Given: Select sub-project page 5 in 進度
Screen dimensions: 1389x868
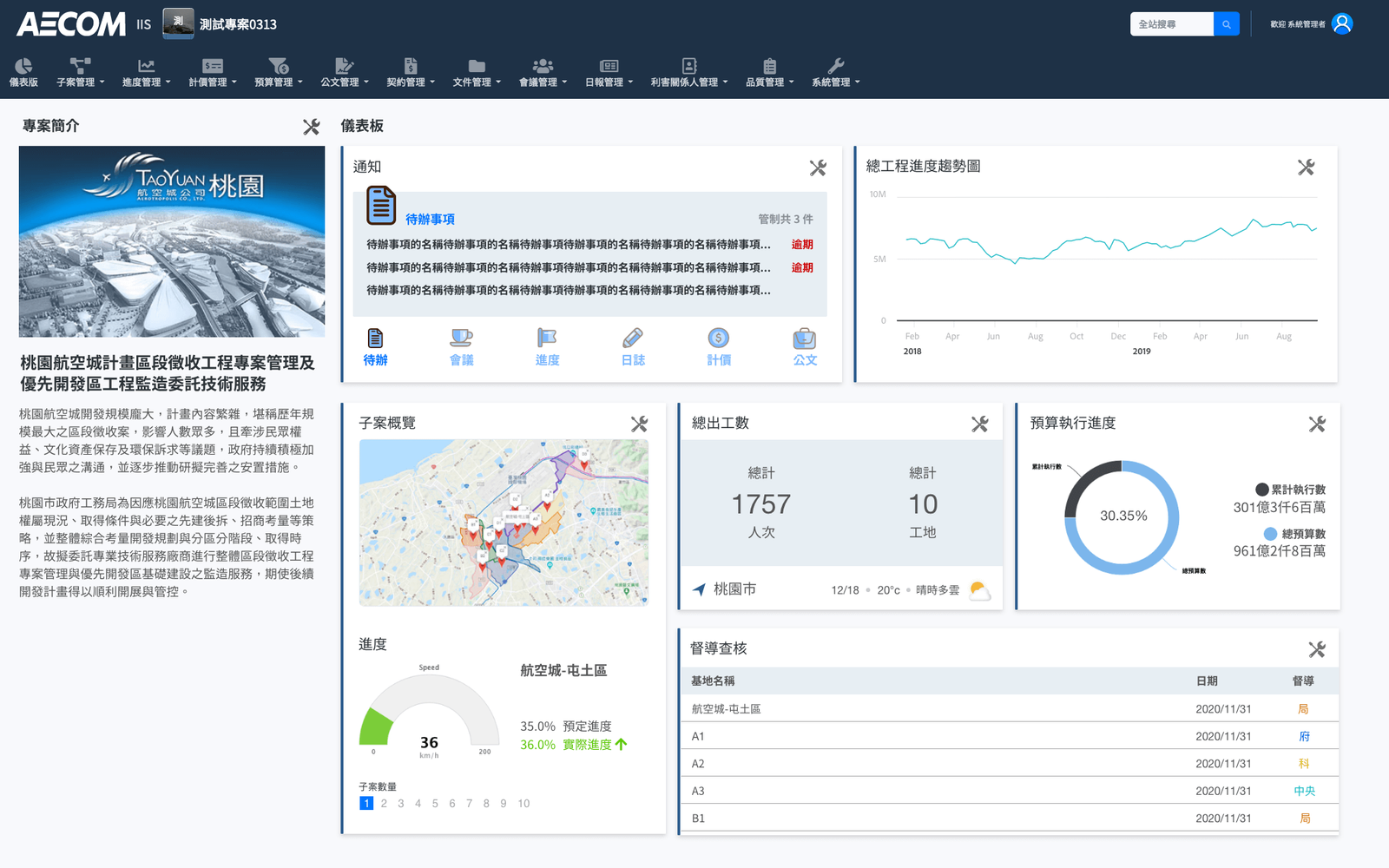Looking at the screenshot, I should click(x=435, y=804).
